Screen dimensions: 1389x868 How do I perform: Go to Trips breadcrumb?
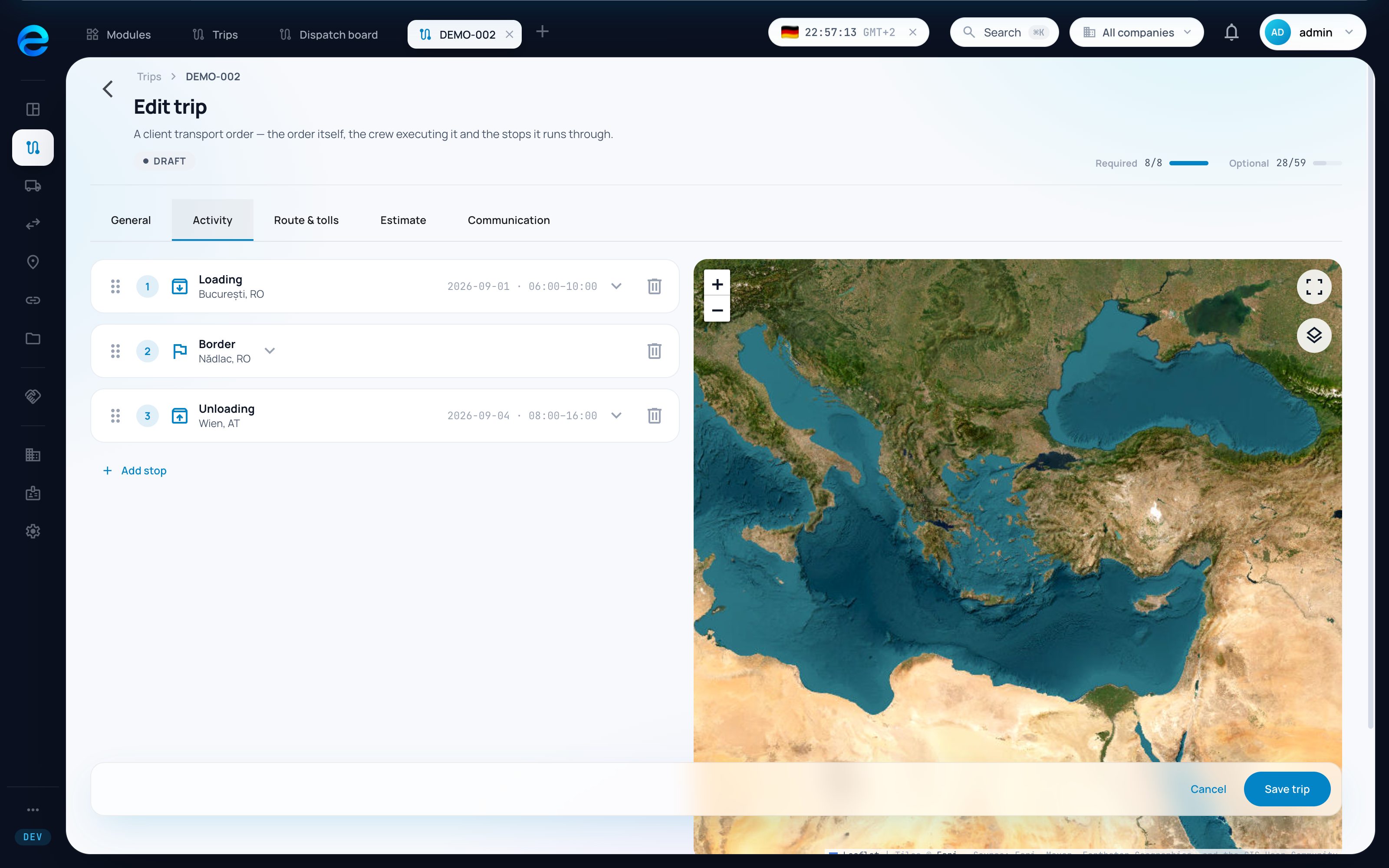click(148, 76)
